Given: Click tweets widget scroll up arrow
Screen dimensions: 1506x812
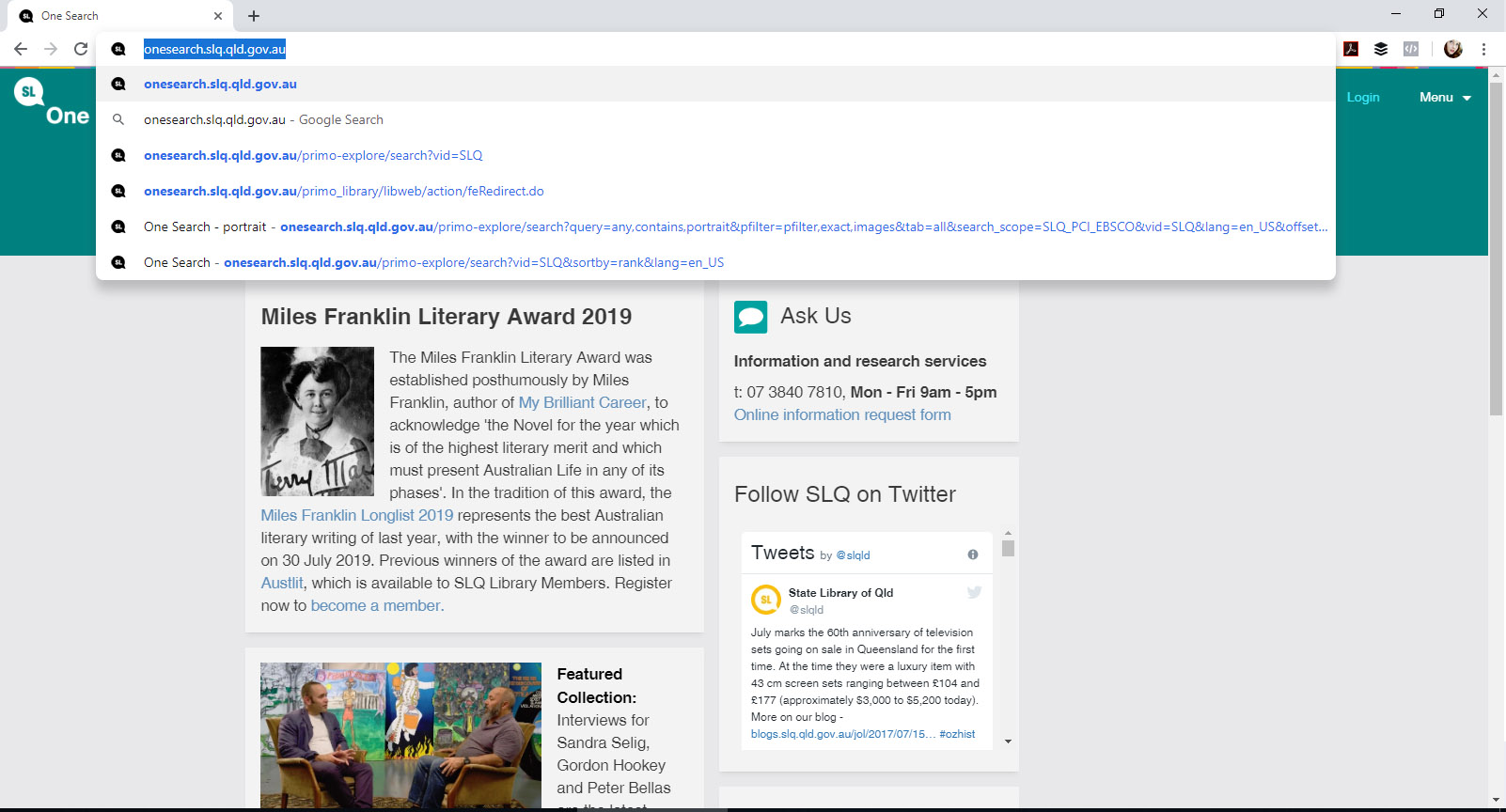Looking at the screenshot, I should click(x=1008, y=533).
